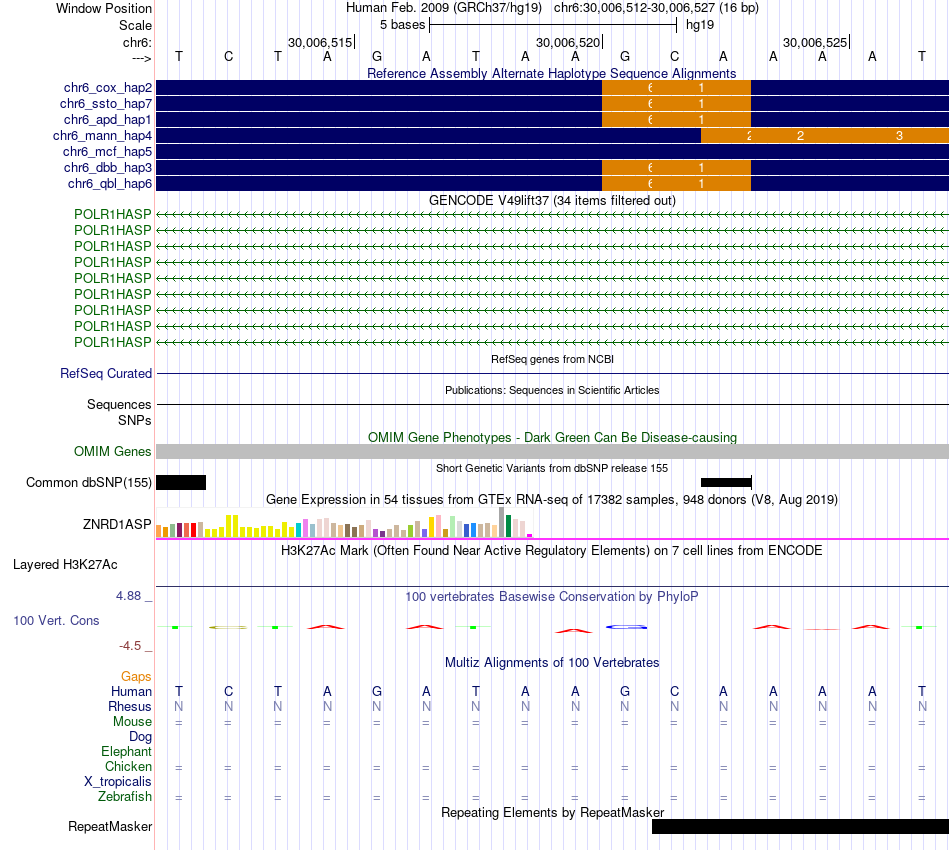950x850 pixels.
Task: Click the Elephant alignment row label
Action: pos(126,751)
